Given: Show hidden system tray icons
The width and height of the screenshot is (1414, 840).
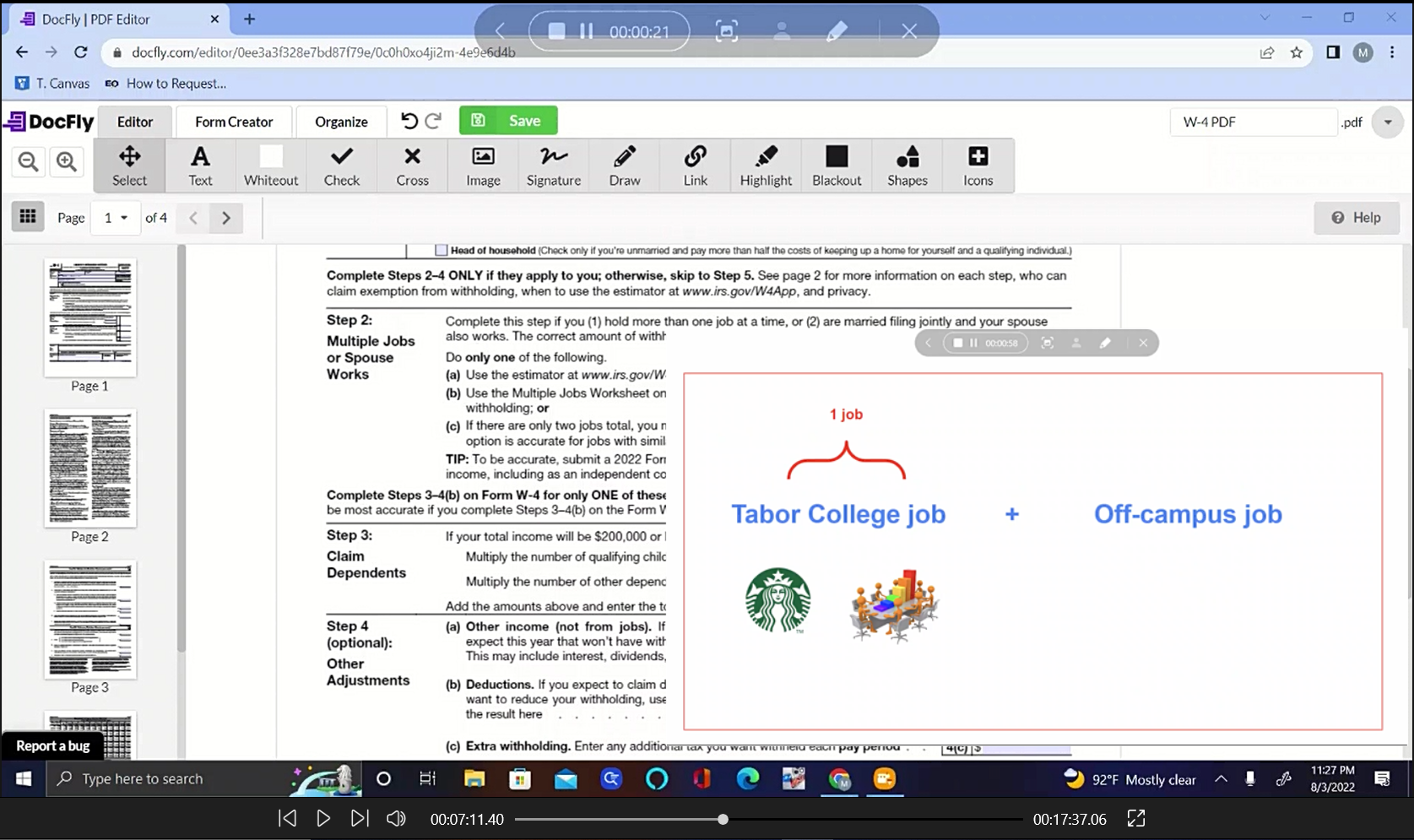Looking at the screenshot, I should (x=1221, y=779).
